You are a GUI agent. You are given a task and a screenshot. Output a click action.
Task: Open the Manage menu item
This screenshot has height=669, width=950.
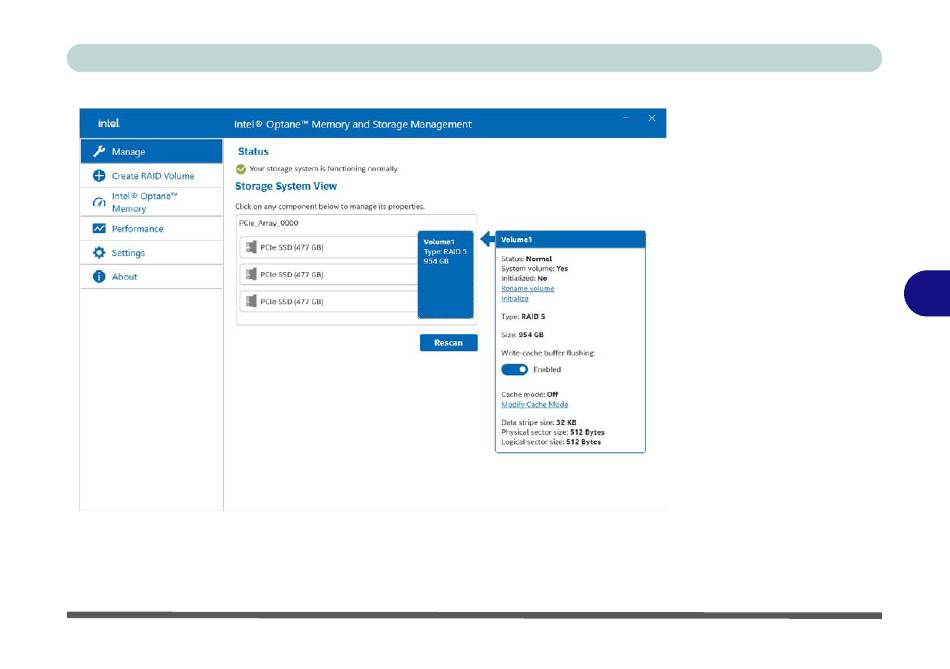151,151
